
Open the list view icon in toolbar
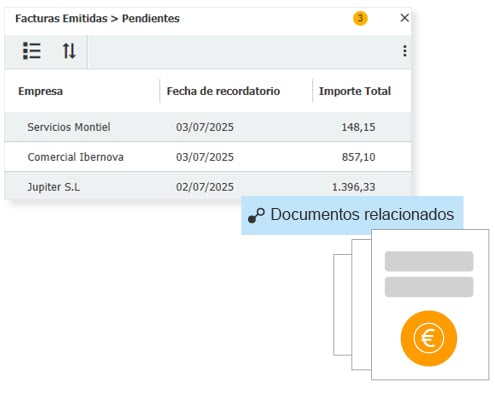pyautogui.click(x=32, y=51)
